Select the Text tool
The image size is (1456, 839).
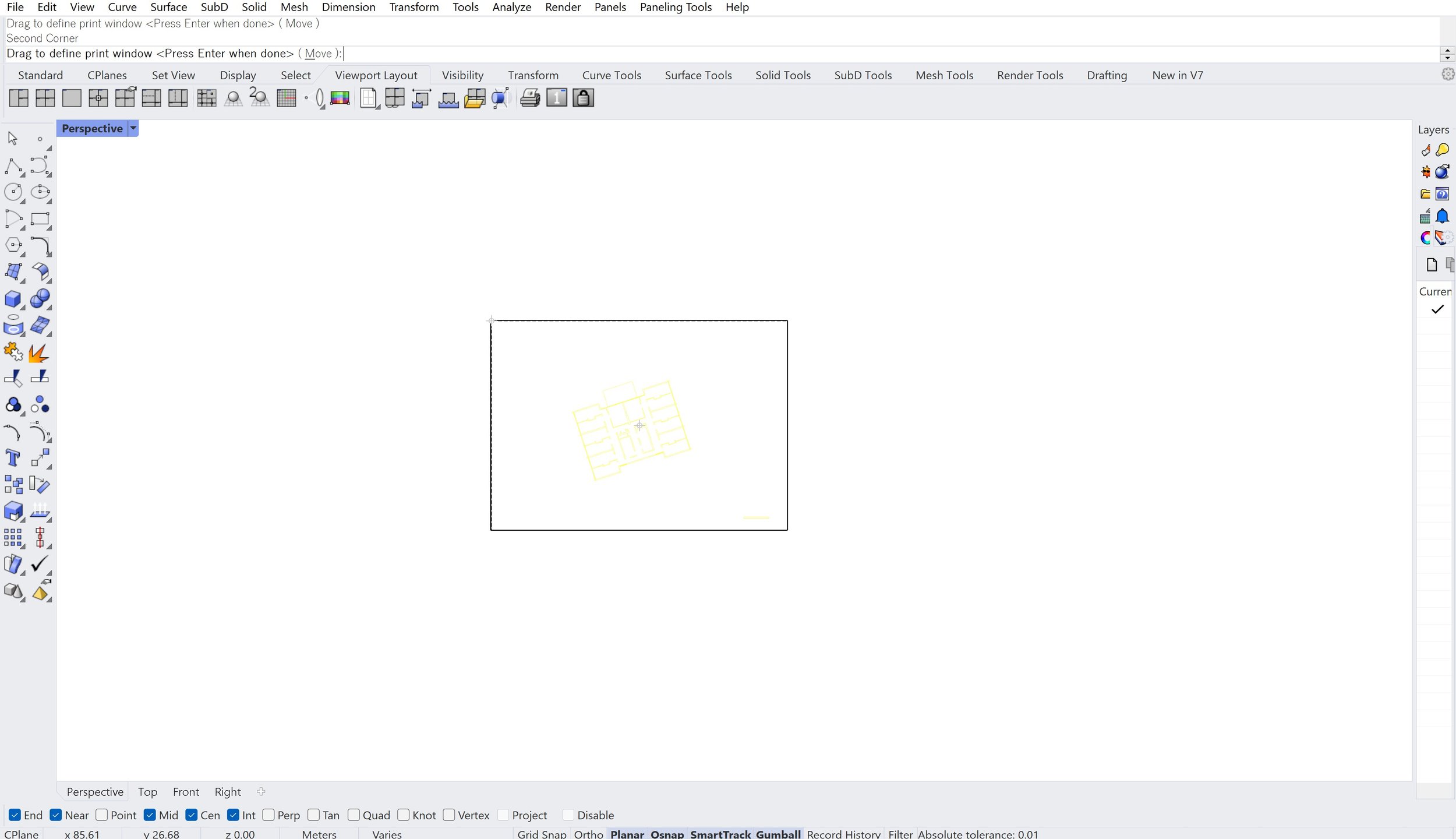coord(13,458)
